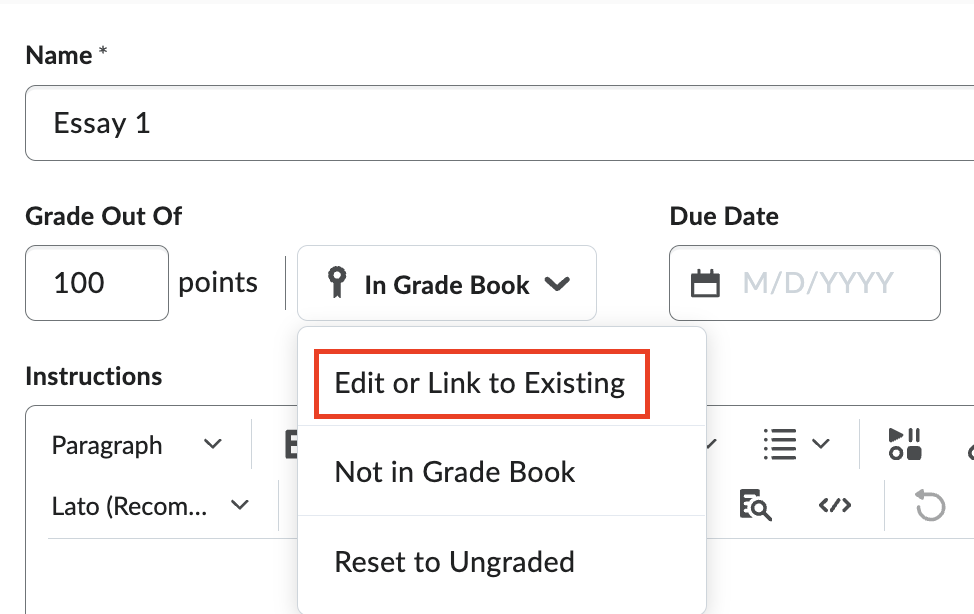Open HTML source code view
The width and height of the screenshot is (974, 614).
[x=836, y=506]
